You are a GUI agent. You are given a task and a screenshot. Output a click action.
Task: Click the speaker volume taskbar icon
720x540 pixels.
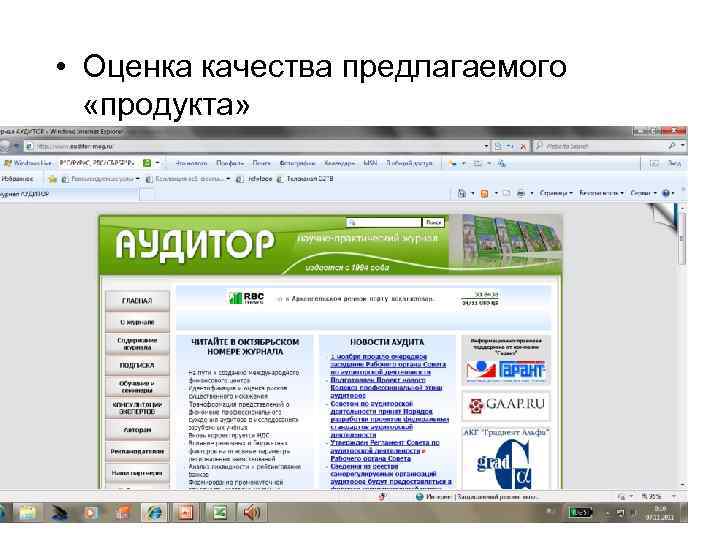[251, 512]
